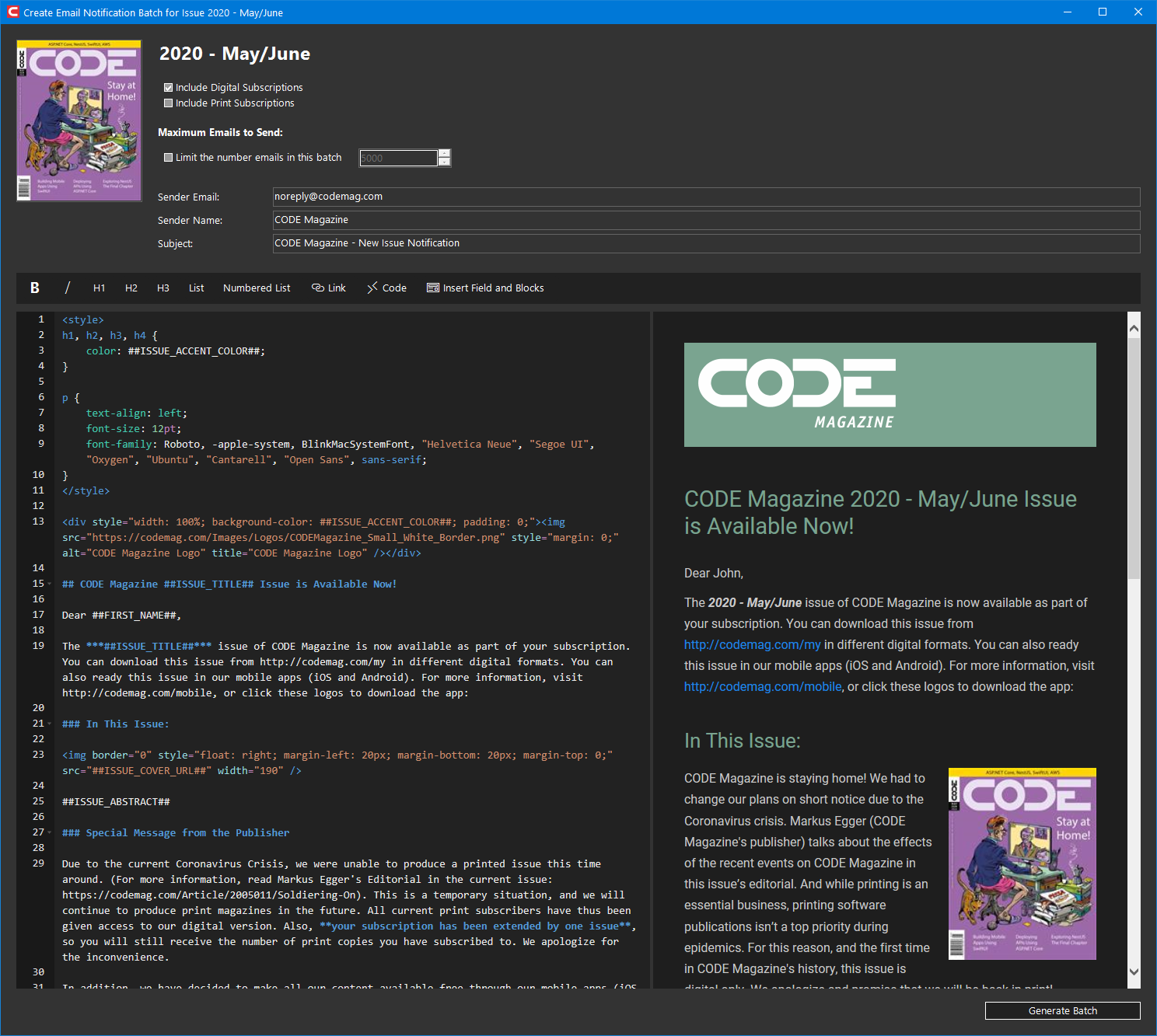Image resolution: width=1157 pixels, height=1036 pixels.
Task: Click the preview scrollbar down arrow
Action: pyautogui.click(x=1134, y=971)
